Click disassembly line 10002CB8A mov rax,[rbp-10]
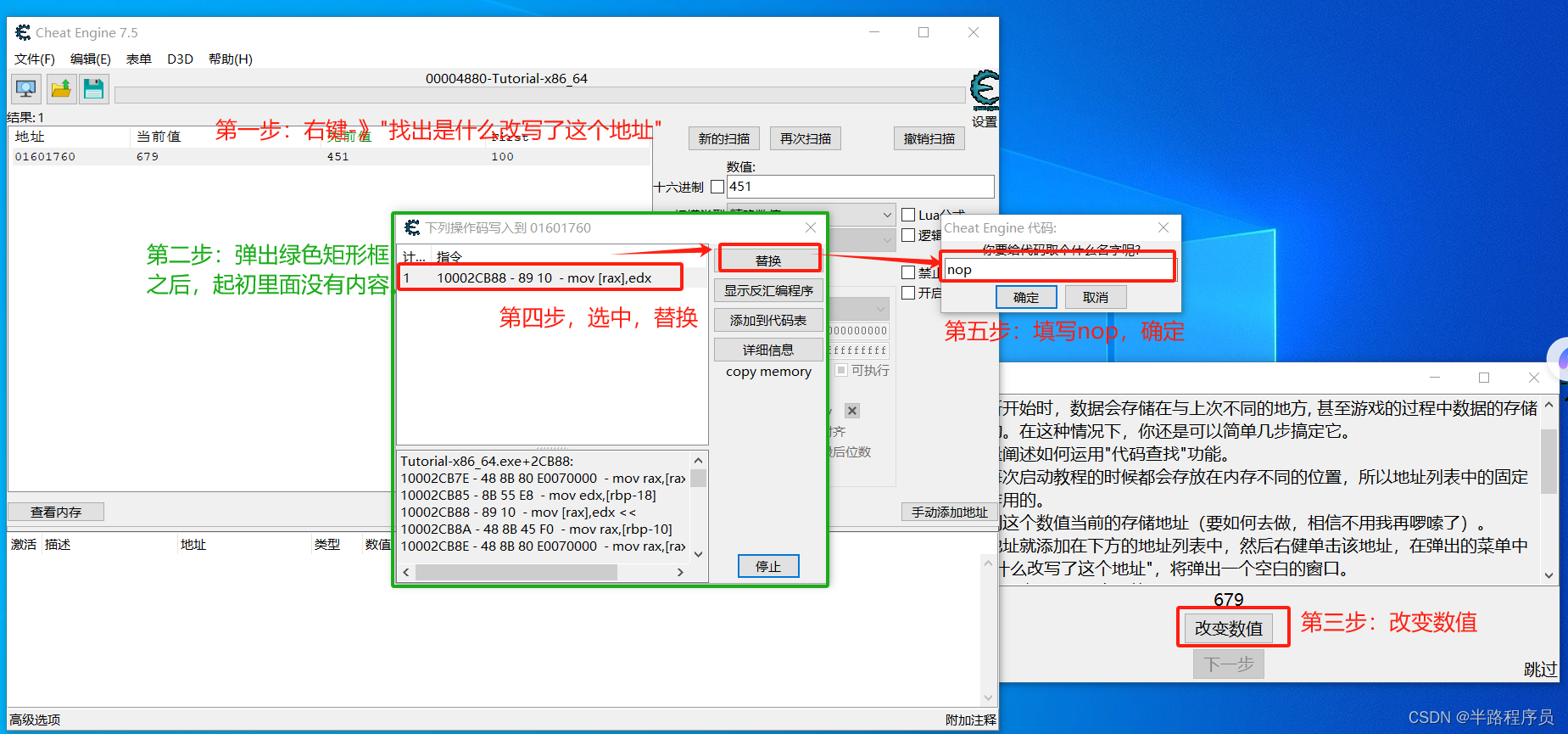Viewport: 1568px width, 734px height. point(536,529)
